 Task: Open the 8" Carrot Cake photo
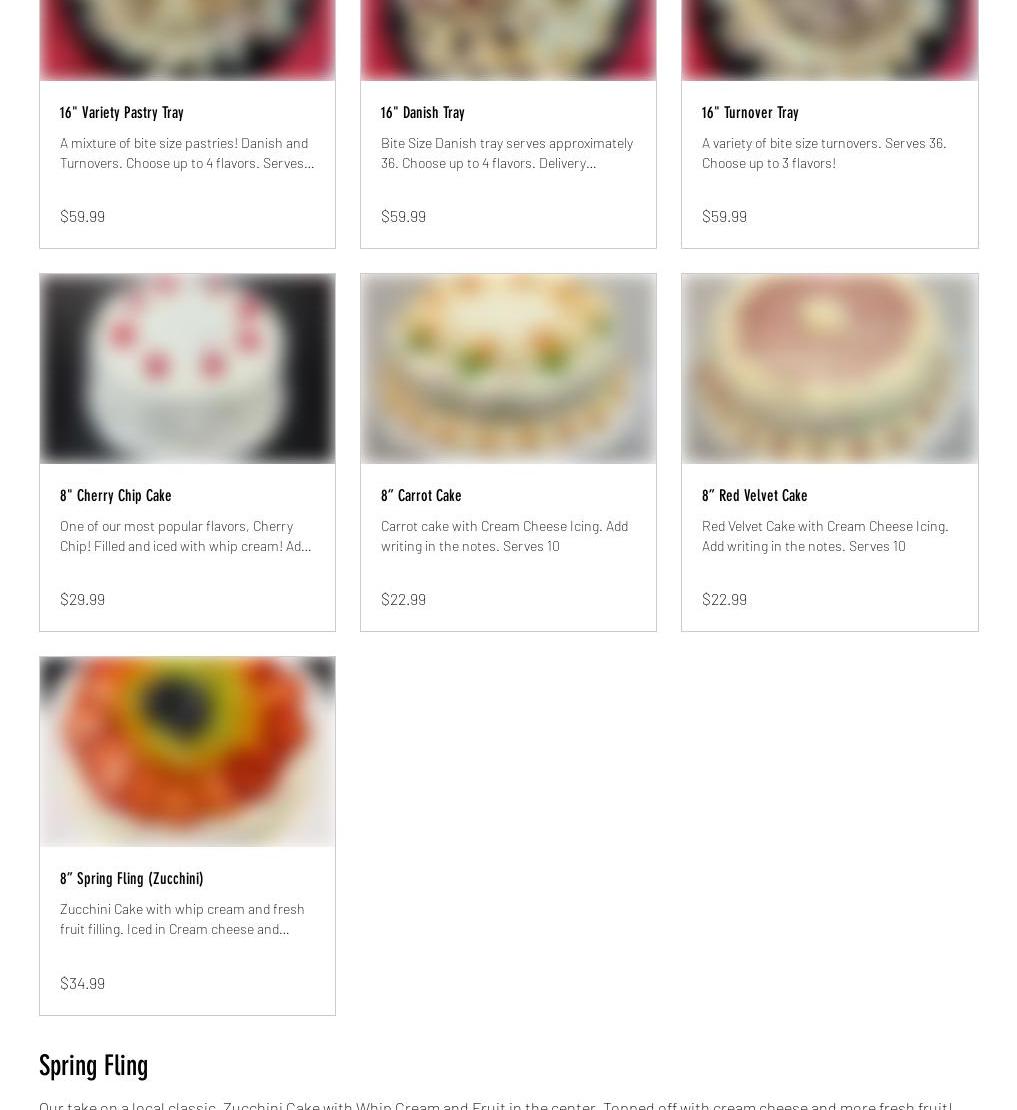coord(508,369)
